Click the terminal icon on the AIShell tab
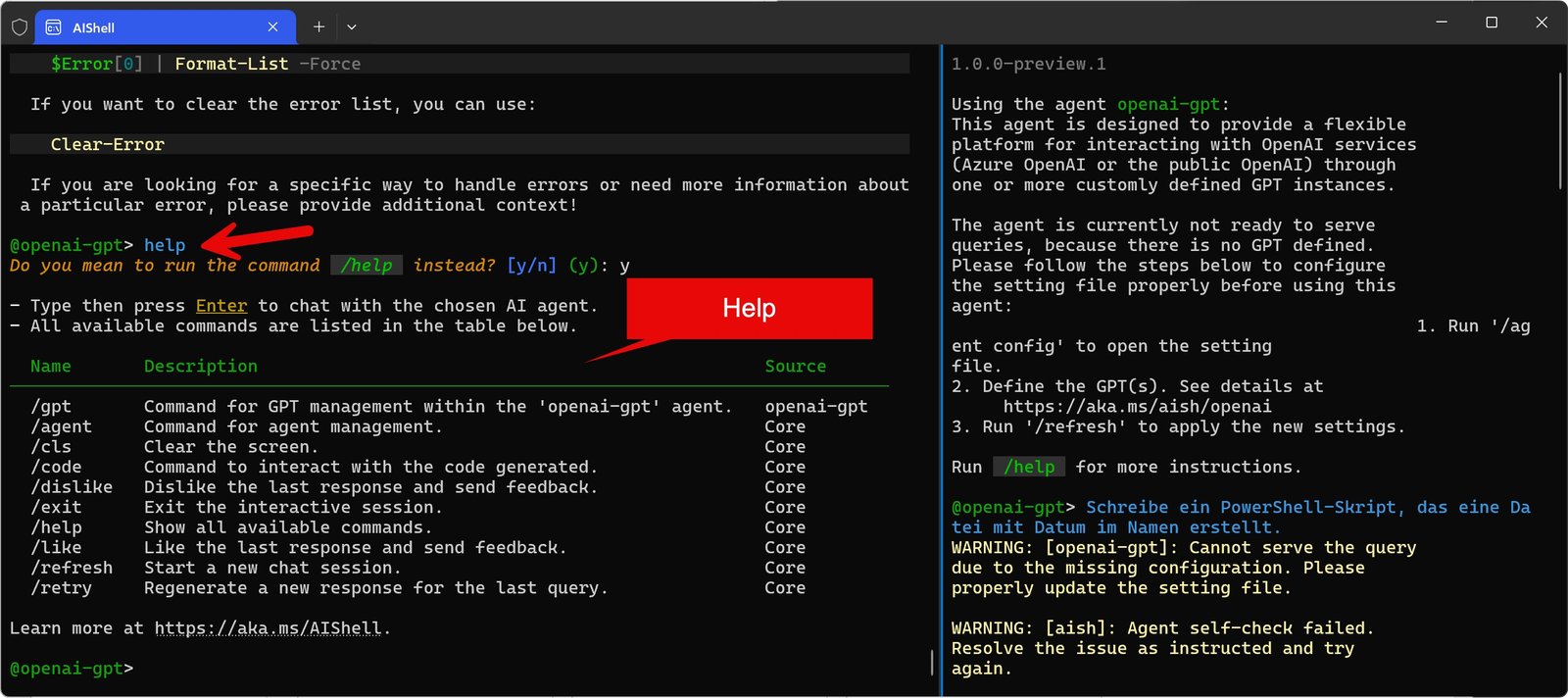This screenshot has height=698, width=1568. tap(54, 27)
